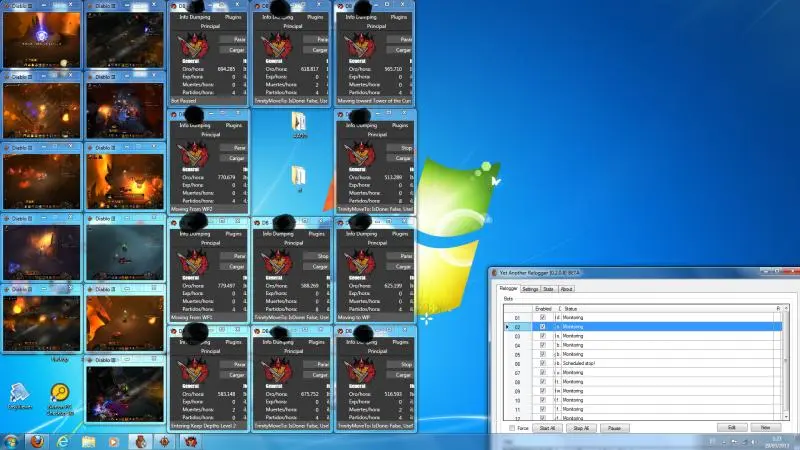Switch to the Stats tab in Relogger
Viewport: 800px width, 450px height.
[548, 289]
